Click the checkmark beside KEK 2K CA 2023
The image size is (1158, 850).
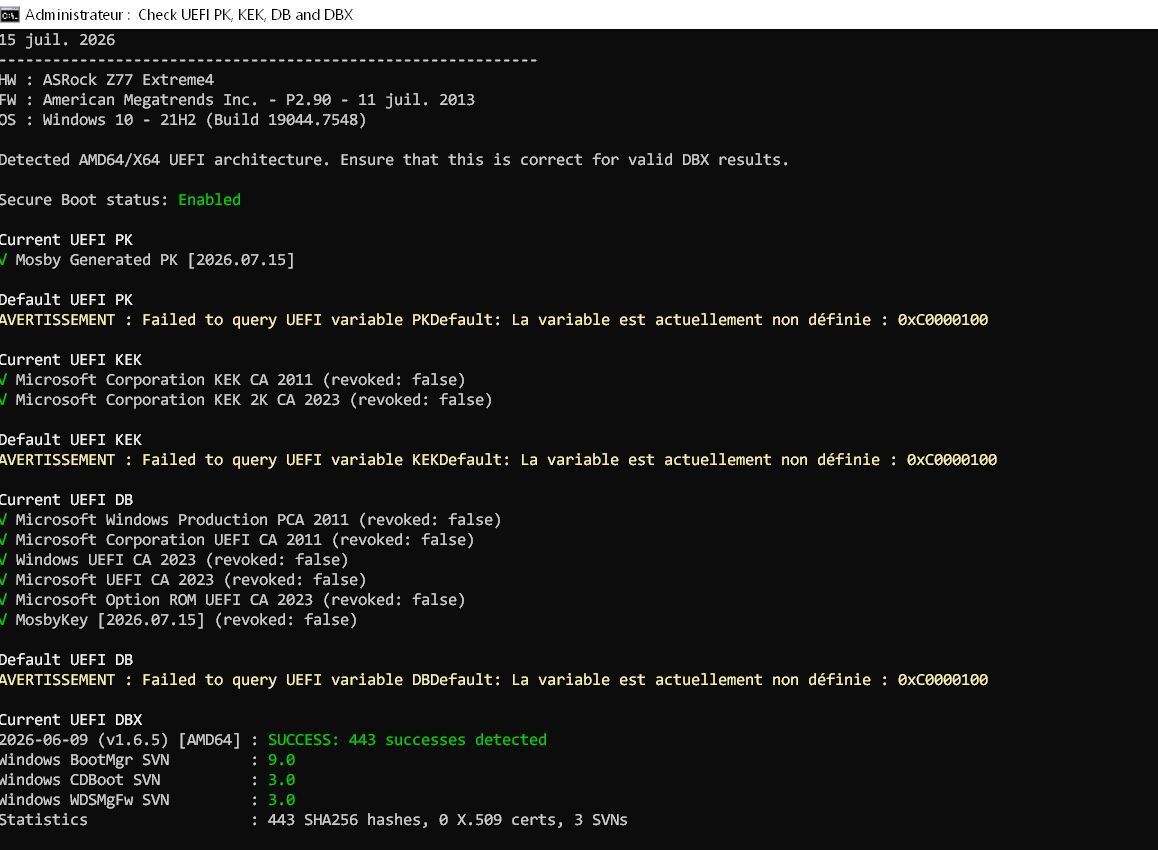tap(3, 400)
